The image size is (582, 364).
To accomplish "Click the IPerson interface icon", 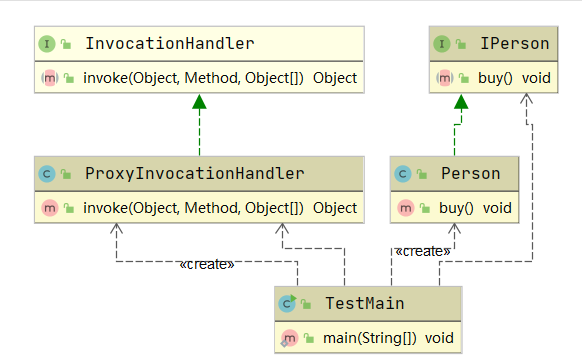I will pyautogui.click(x=442, y=44).
